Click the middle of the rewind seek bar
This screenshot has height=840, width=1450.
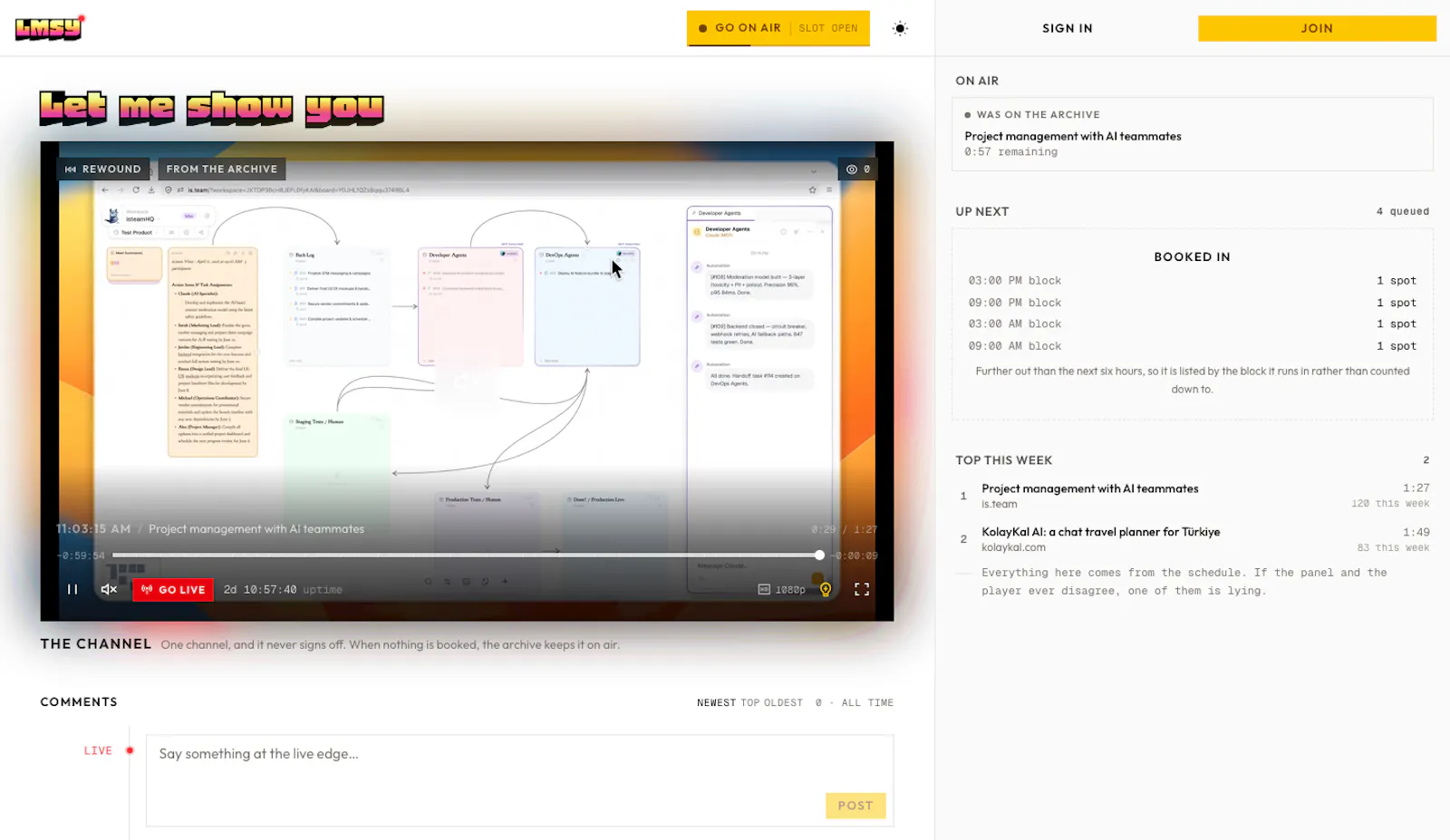[x=466, y=555]
